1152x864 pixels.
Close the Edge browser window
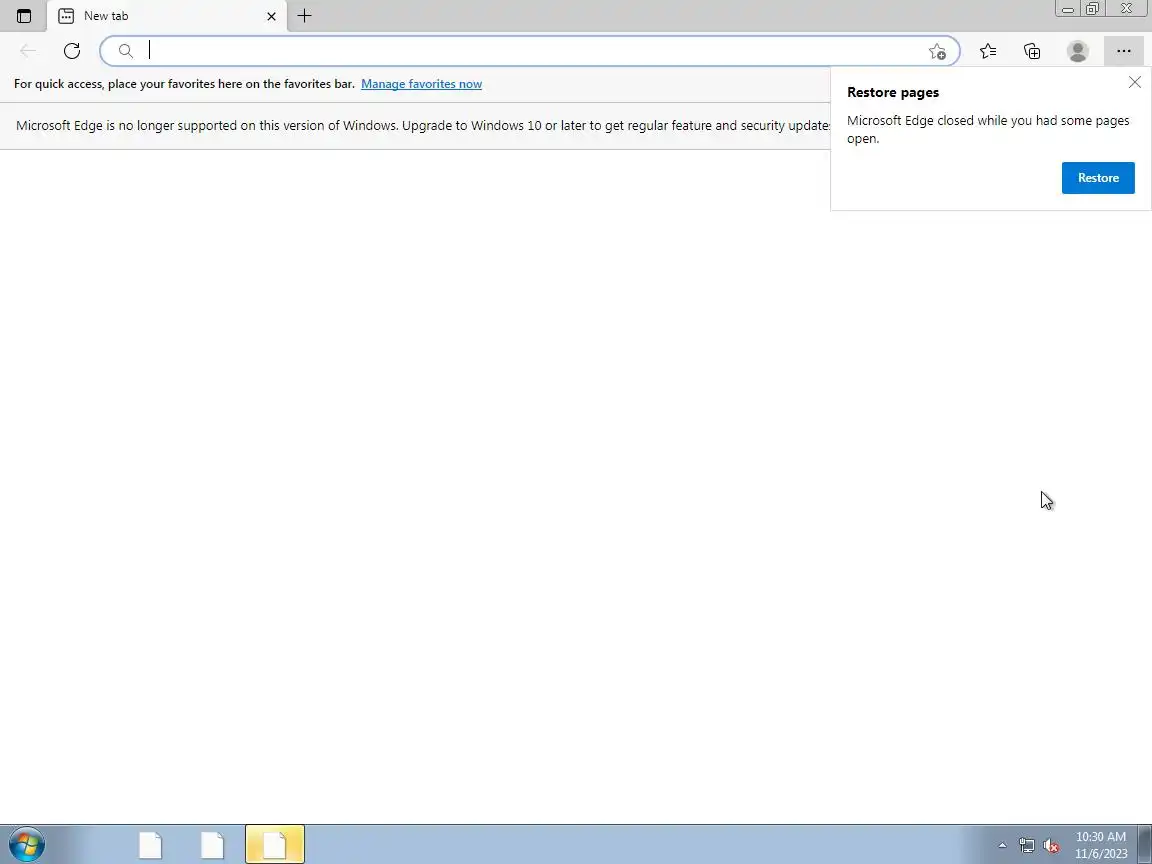click(x=1126, y=9)
